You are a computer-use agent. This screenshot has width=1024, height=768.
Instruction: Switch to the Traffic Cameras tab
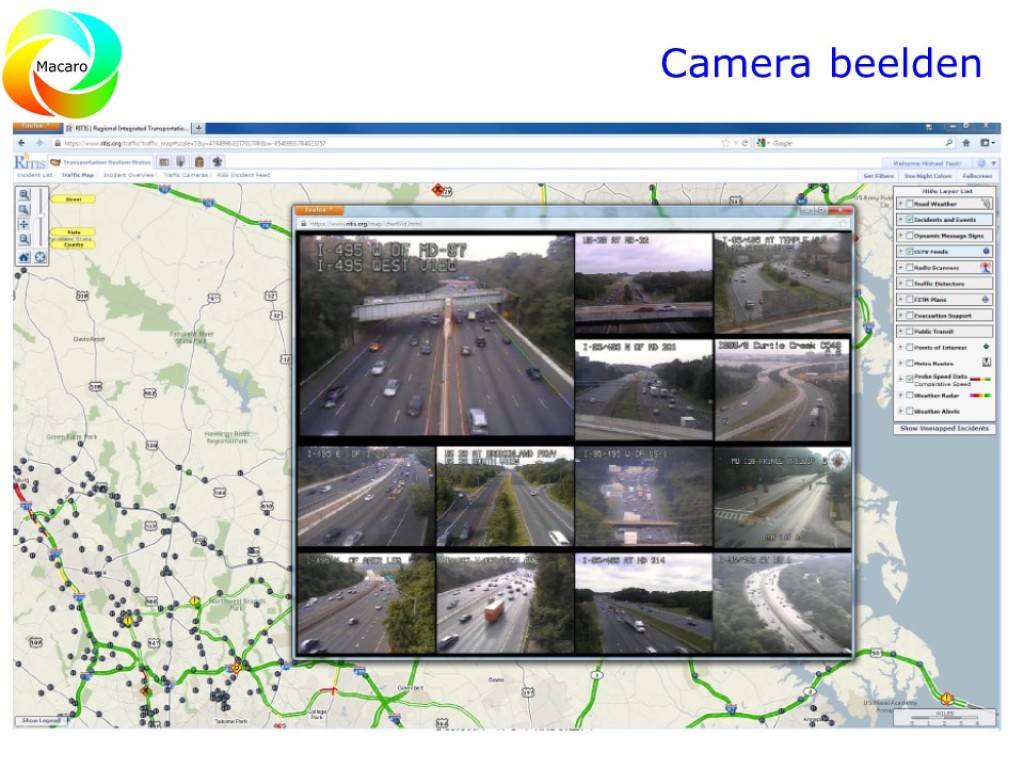(x=186, y=175)
